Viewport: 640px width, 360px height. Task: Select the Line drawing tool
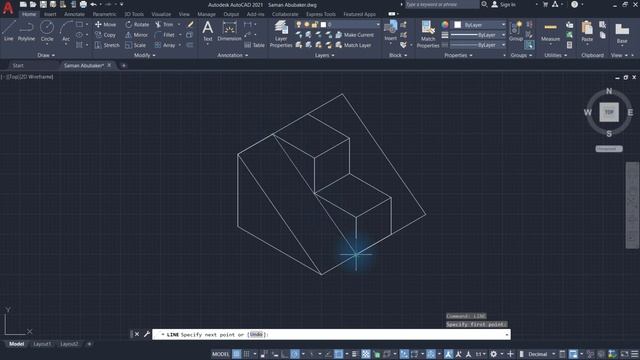pos(9,31)
